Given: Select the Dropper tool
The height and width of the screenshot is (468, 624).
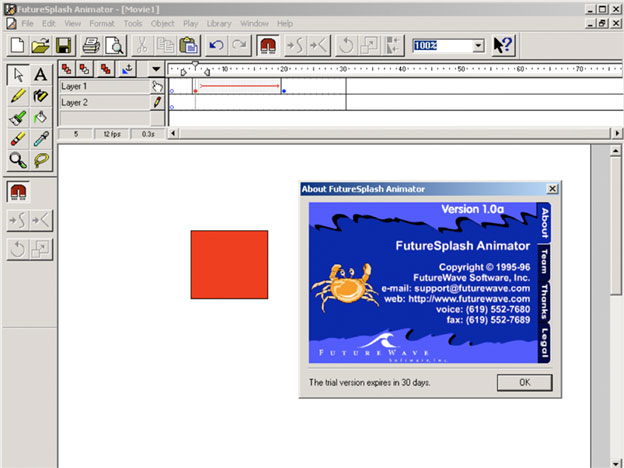Looking at the screenshot, I should 41,139.
